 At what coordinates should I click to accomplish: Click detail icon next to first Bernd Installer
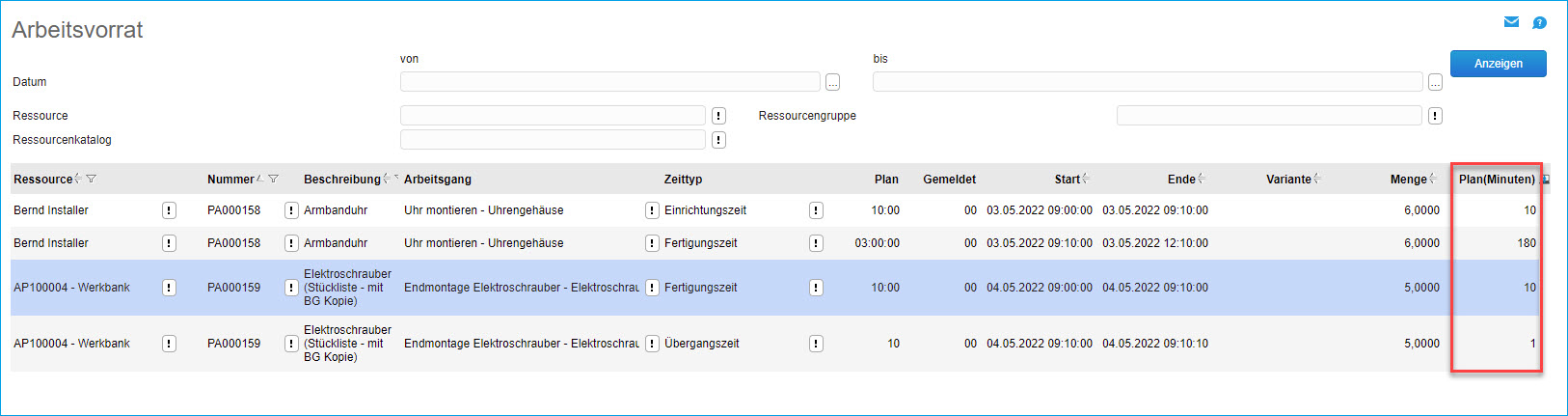pyautogui.click(x=169, y=210)
